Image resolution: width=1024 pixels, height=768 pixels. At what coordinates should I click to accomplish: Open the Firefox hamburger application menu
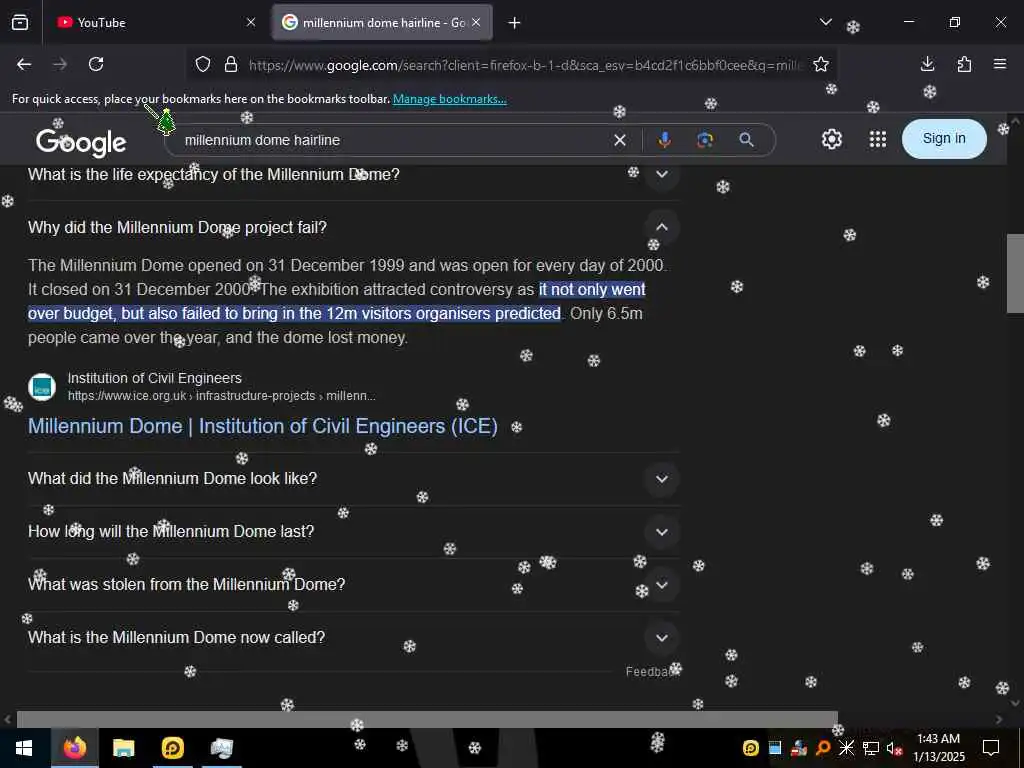click(1000, 64)
